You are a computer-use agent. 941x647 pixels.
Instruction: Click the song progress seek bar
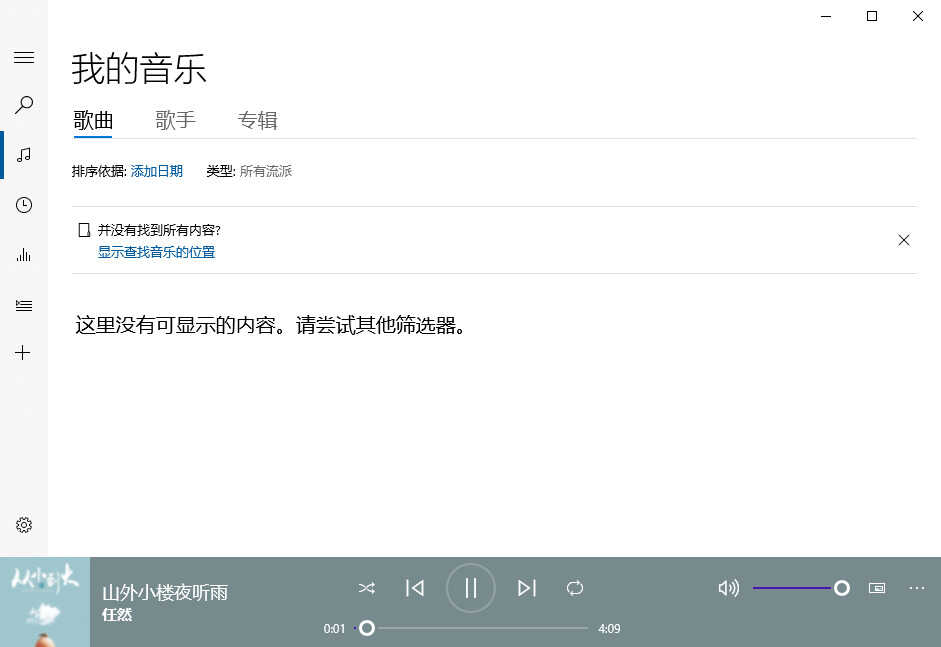pyautogui.click(x=471, y=628)
